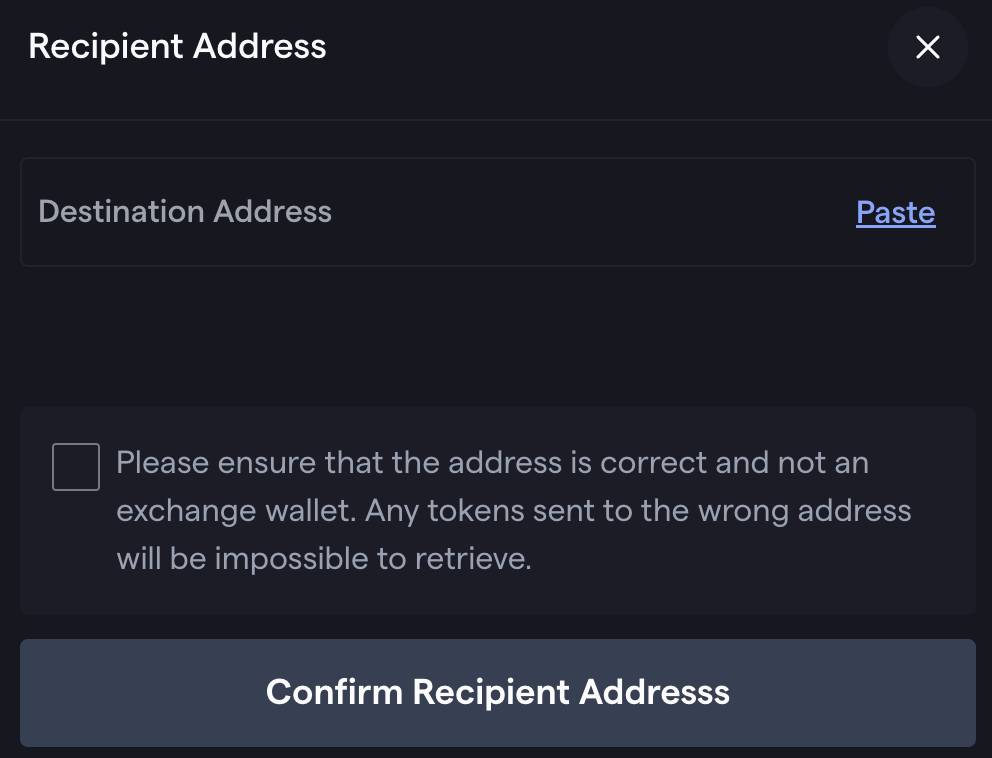992x758 pixels.
Task: Select the Recipient Address title text
Action: pos(177,47)
